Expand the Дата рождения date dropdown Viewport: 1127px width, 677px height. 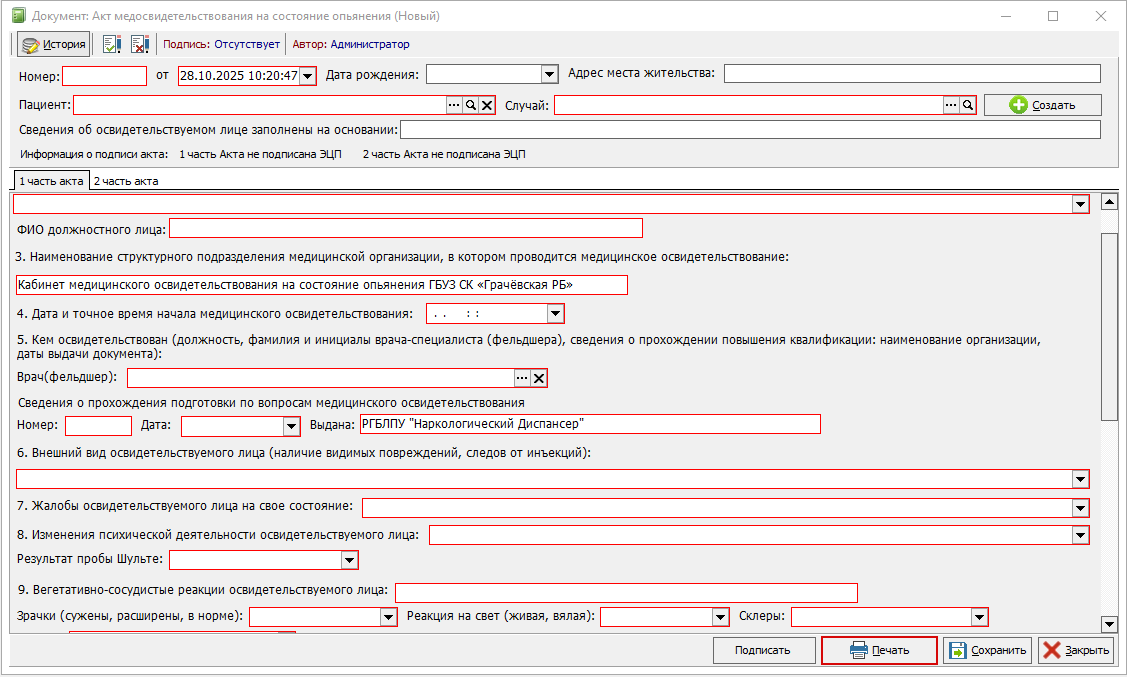coord(548,74)
